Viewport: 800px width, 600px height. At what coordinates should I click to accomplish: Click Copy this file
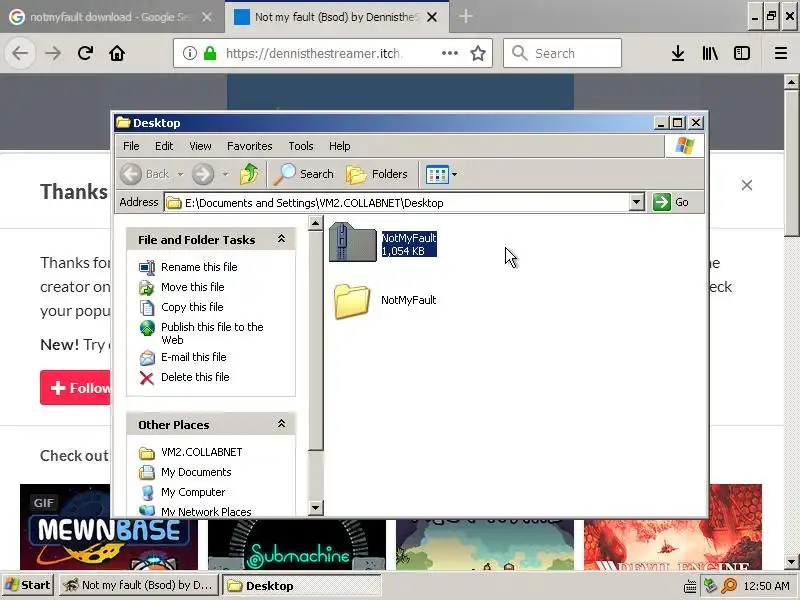(192, 307)
